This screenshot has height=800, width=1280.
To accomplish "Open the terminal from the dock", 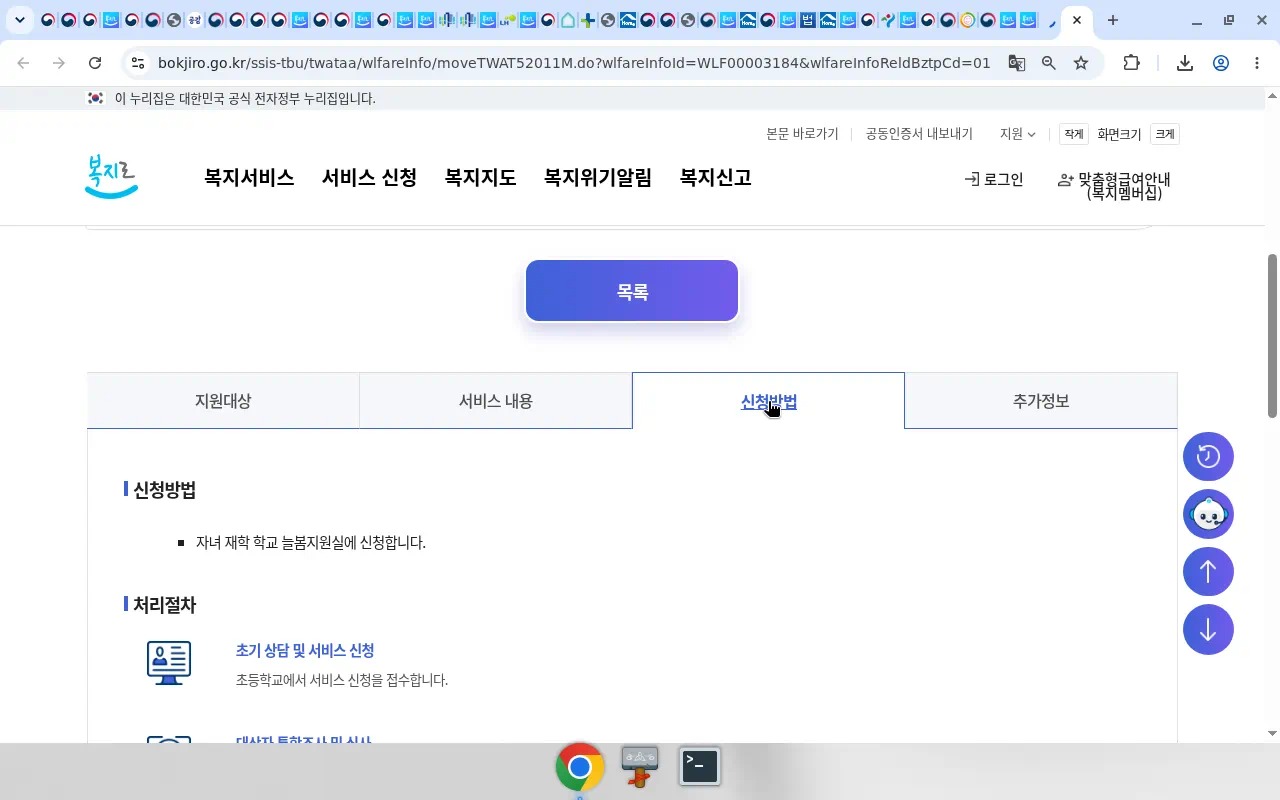I will (700, 766).
